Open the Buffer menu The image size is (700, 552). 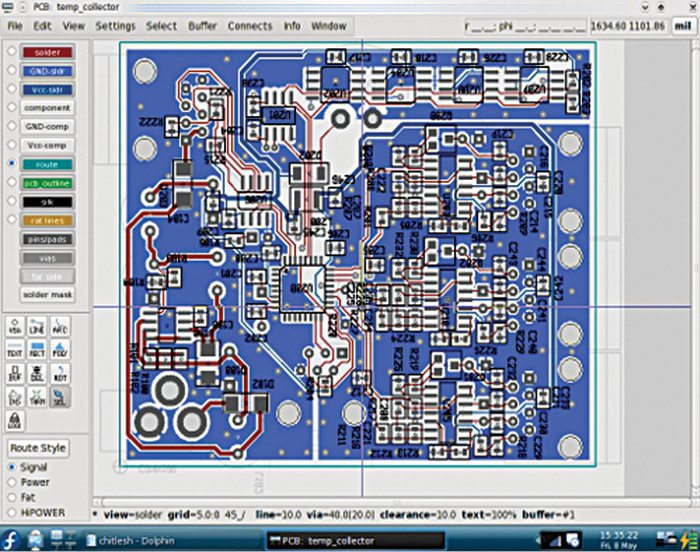(x=201, y=26)
